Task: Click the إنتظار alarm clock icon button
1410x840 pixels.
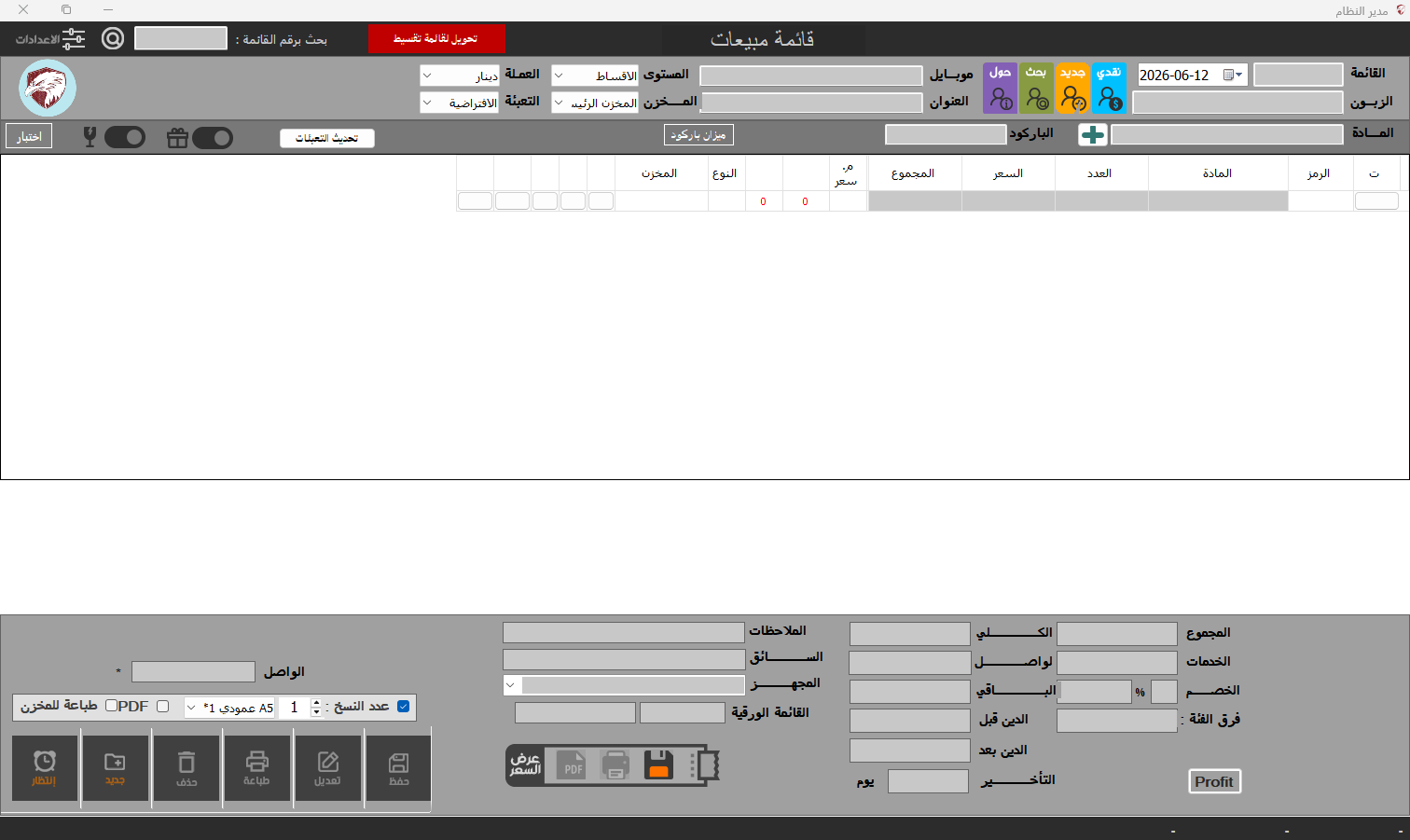Action: tap(44, 768)
